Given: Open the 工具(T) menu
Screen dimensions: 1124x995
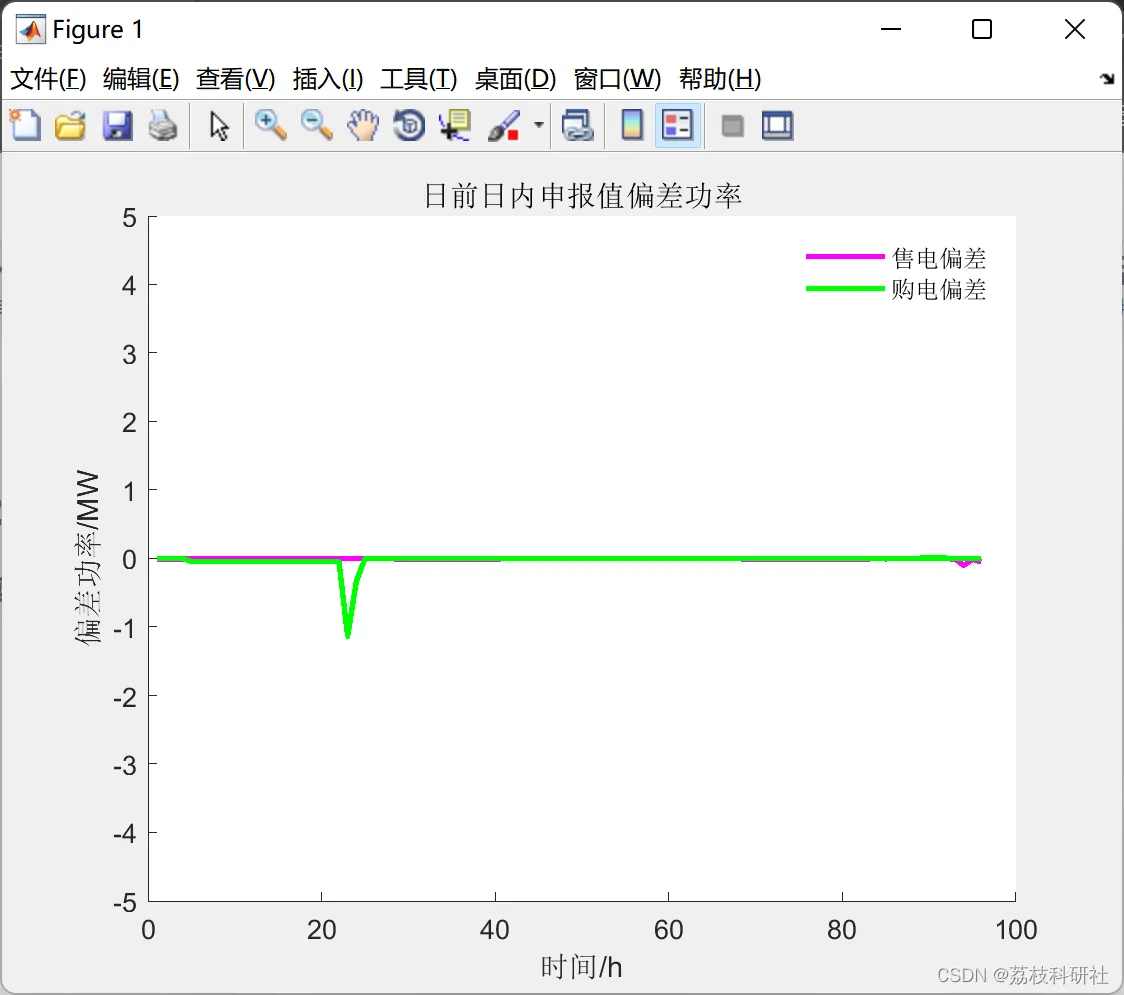Looking at the screenshot, I should point(419,78).
